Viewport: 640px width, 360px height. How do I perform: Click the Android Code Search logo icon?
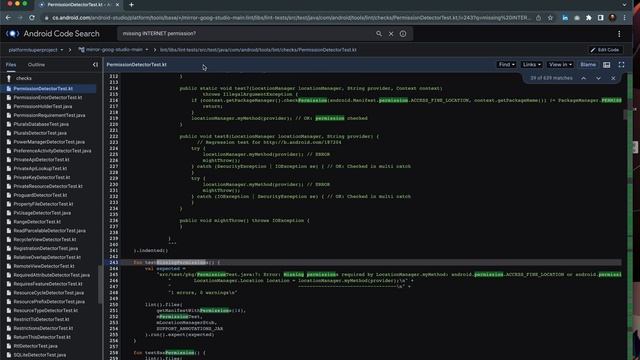12,34
